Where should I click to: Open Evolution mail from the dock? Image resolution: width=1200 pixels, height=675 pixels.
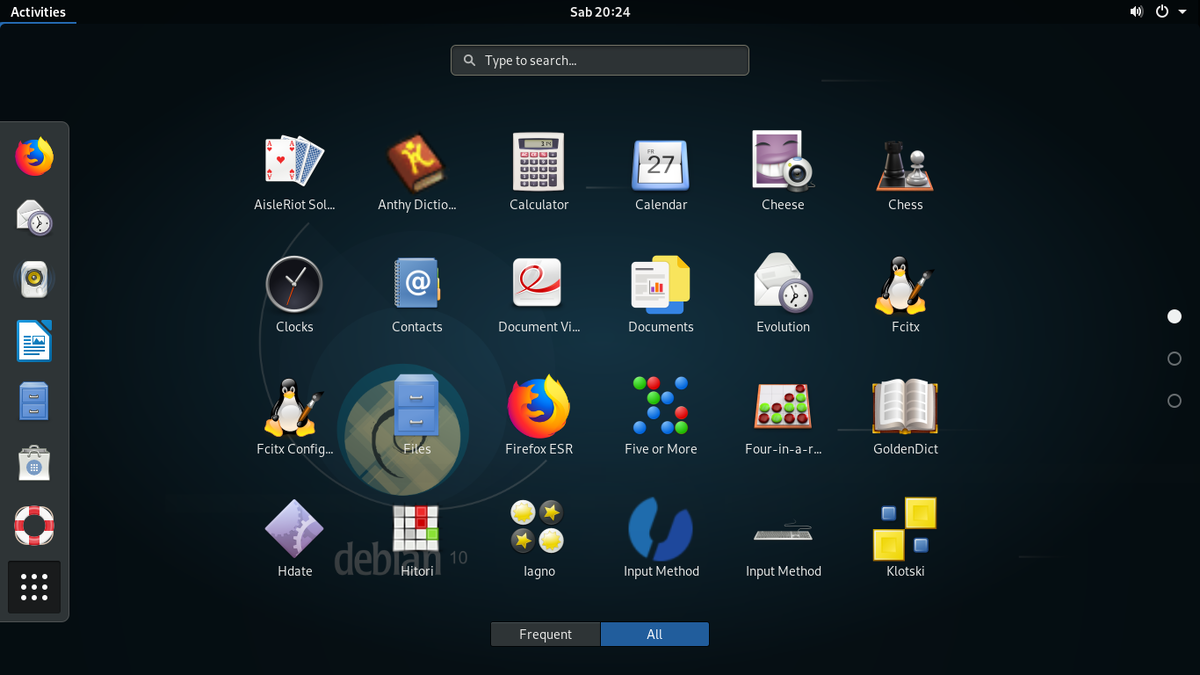pos(34,218)
